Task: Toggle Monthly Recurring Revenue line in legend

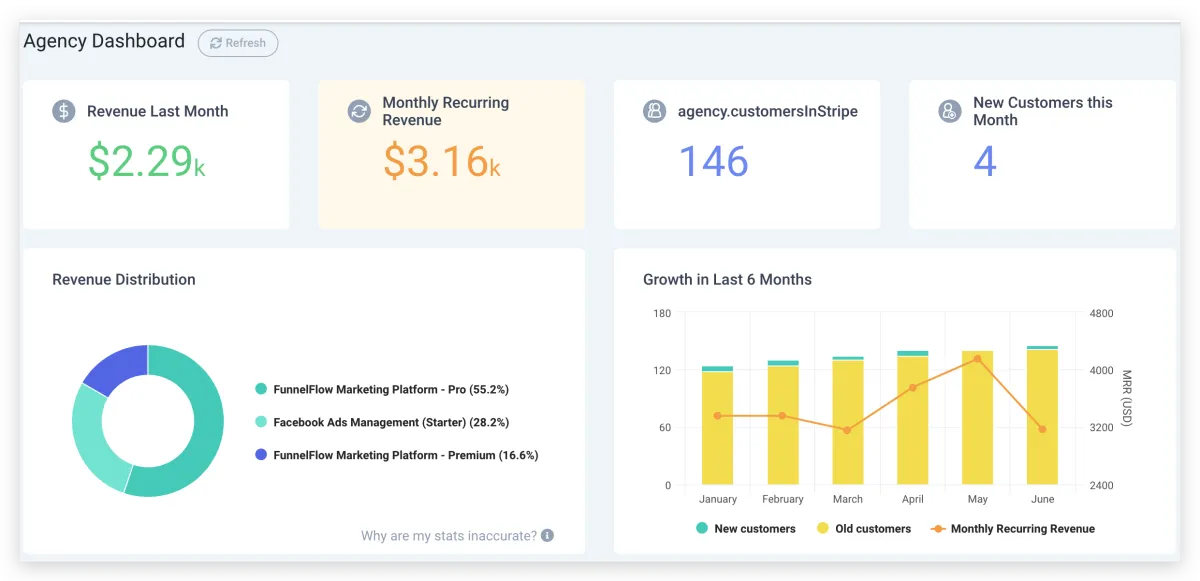Action: 1012,528
